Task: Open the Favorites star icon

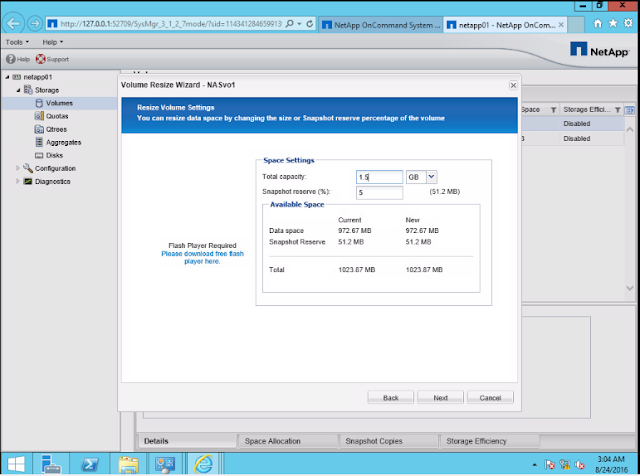Action: tap(613, 24)
